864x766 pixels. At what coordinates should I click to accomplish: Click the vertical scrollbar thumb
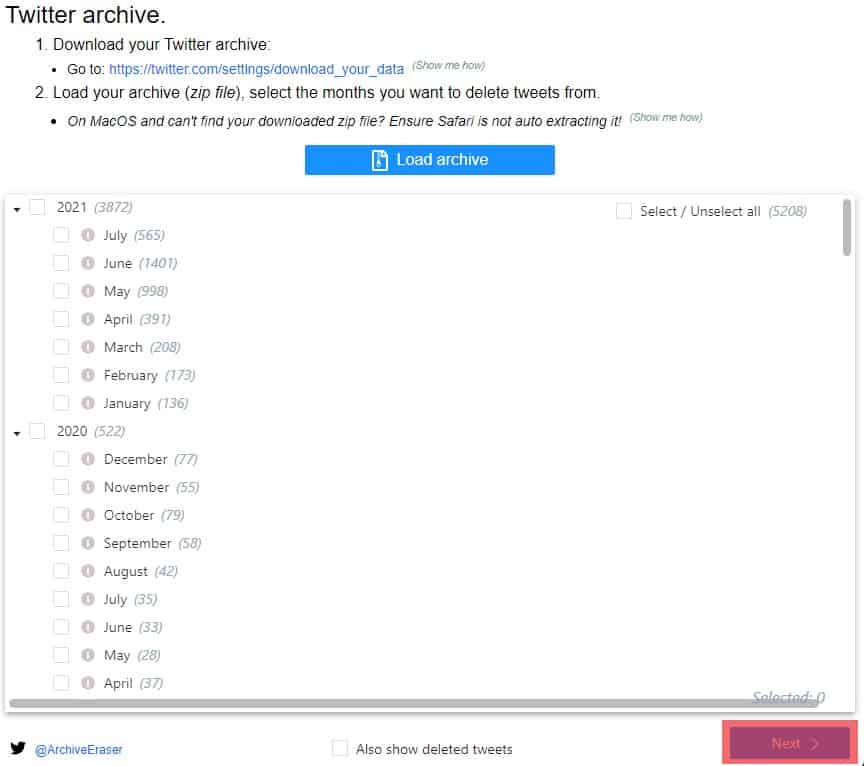(846, 228)
